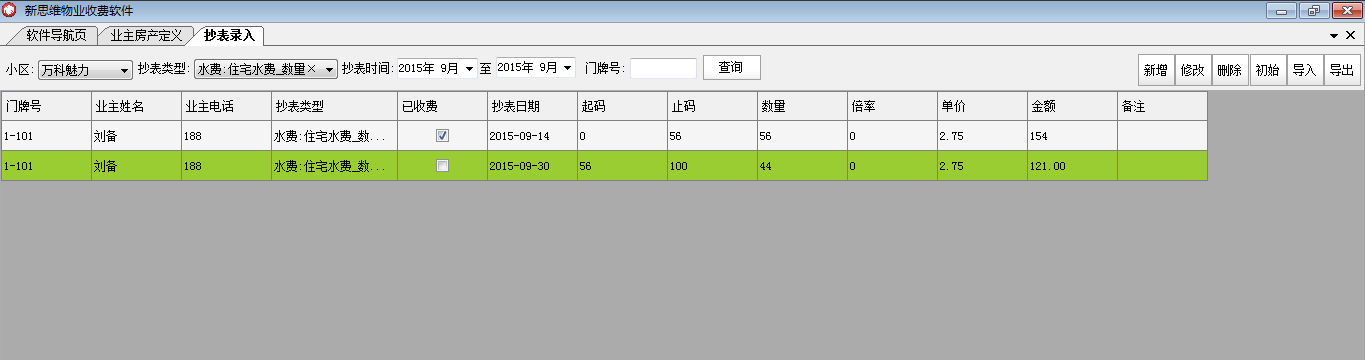Viewport: 1365px width, 360px height.
Task: Click the 删除 button
Action: (1230, 70)
